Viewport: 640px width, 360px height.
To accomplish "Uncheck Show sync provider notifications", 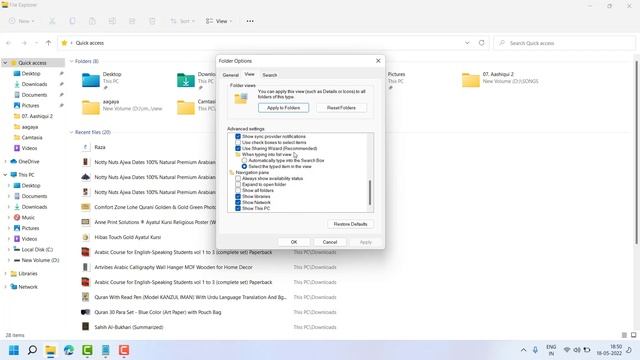I will [238, 136].
